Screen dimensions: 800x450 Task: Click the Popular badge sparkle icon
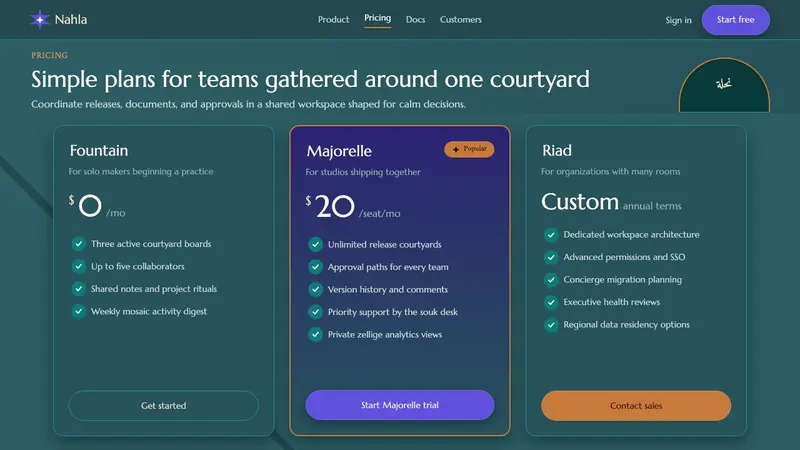(456, 149)
